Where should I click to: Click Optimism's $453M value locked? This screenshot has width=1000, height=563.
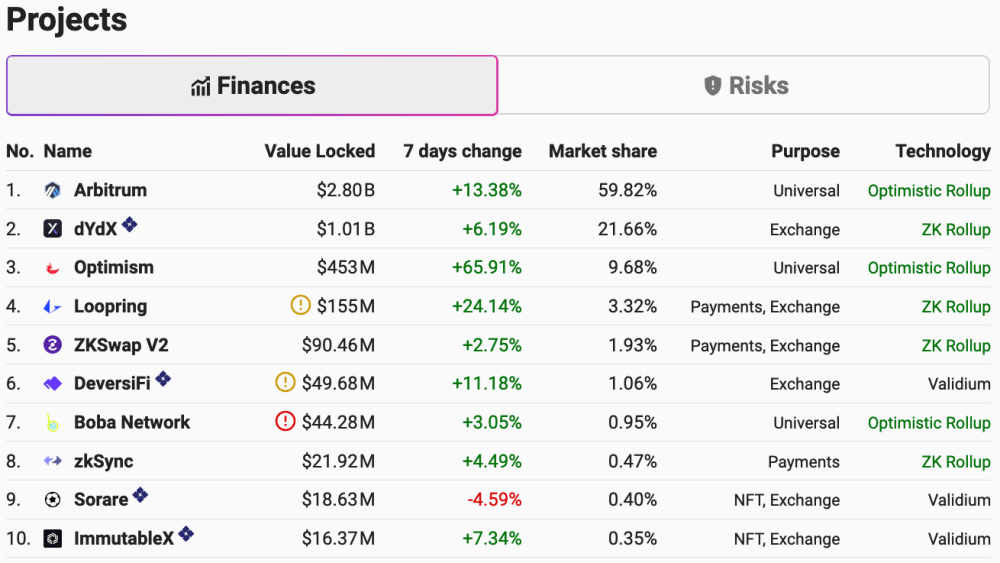click(346, 267)
